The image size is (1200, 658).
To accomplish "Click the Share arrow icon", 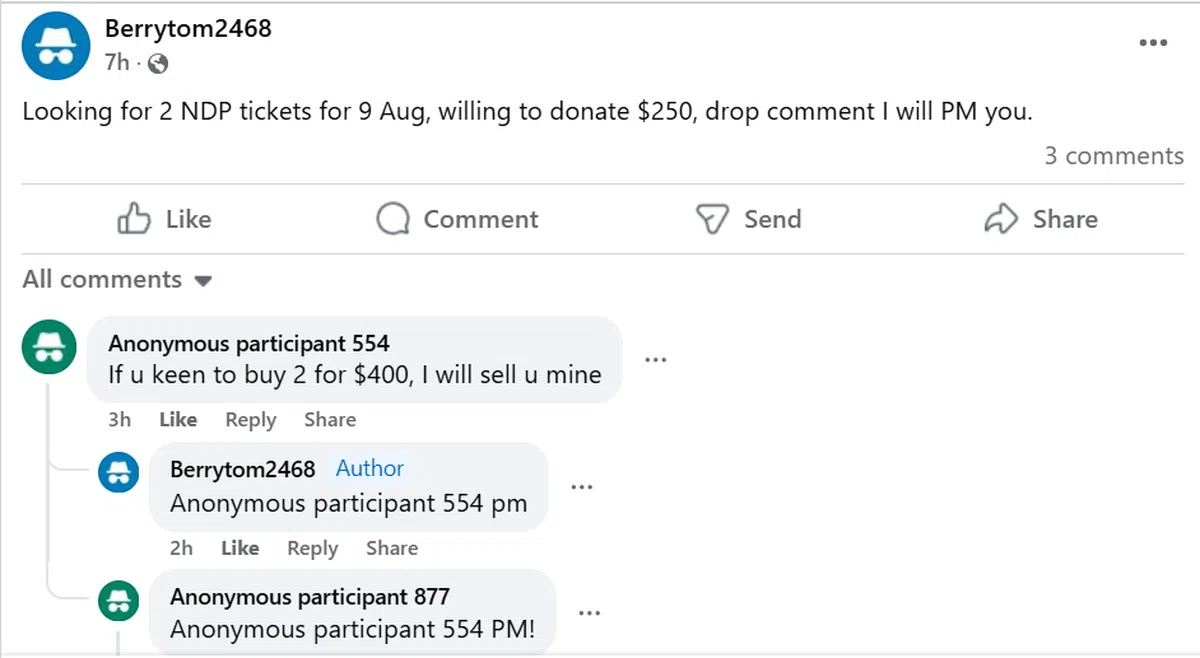I will (1000, 219).
